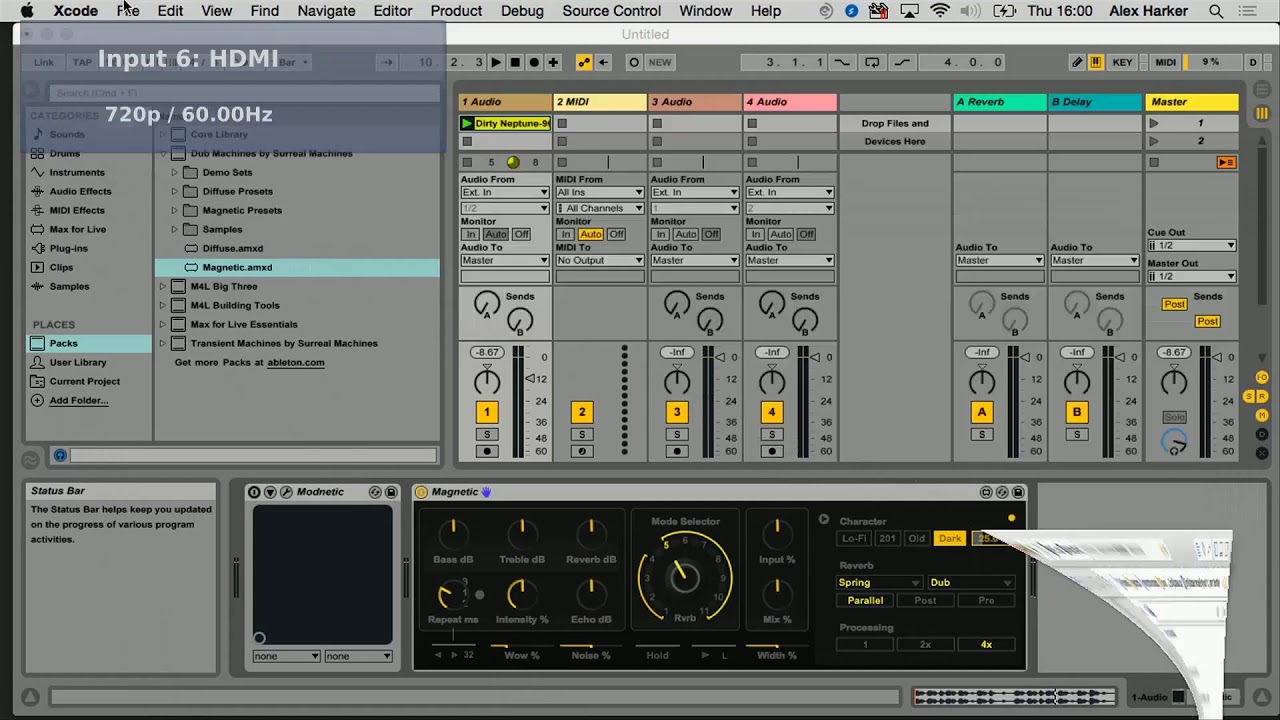This screenshot has height=720, width=1280.
Task: Open track 2 MIDI To No Output dropdown
Action: coord(600,260)
